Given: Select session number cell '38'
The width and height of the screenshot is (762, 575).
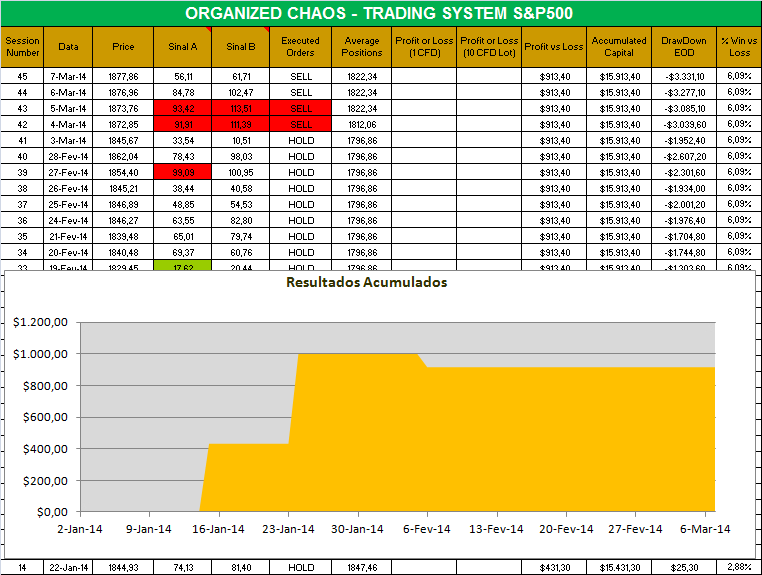Looking at the screenshot, I should [x=22, y=189].
